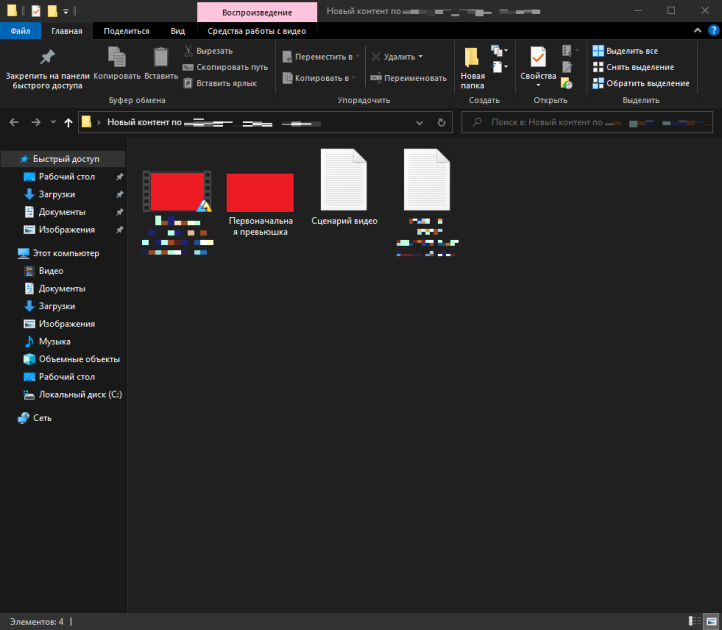Screen dimensions: 722x630
Task: Switch to large icons view layout
Action: pyautogui.click(x=711, y=621)
